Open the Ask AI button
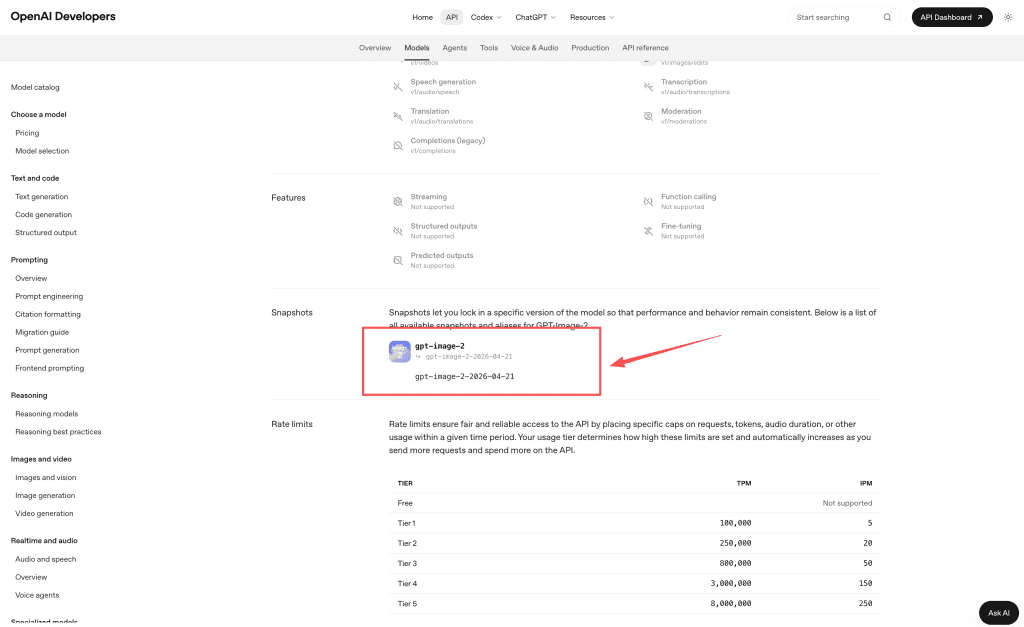Viewport: 1024px width, 627px height. click(x=999, y=613)
